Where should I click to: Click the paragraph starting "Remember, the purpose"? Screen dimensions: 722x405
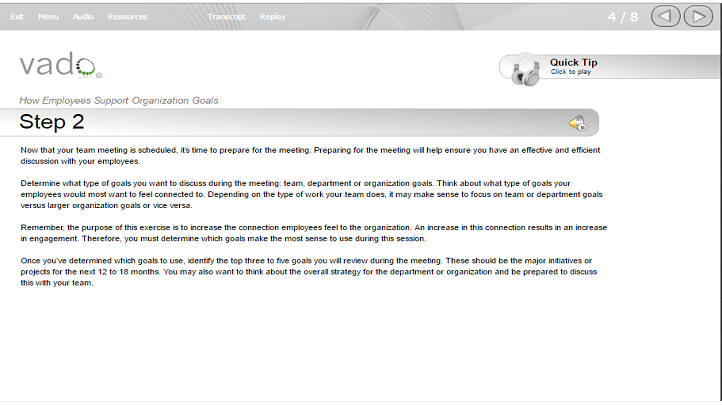pos(314,233)
